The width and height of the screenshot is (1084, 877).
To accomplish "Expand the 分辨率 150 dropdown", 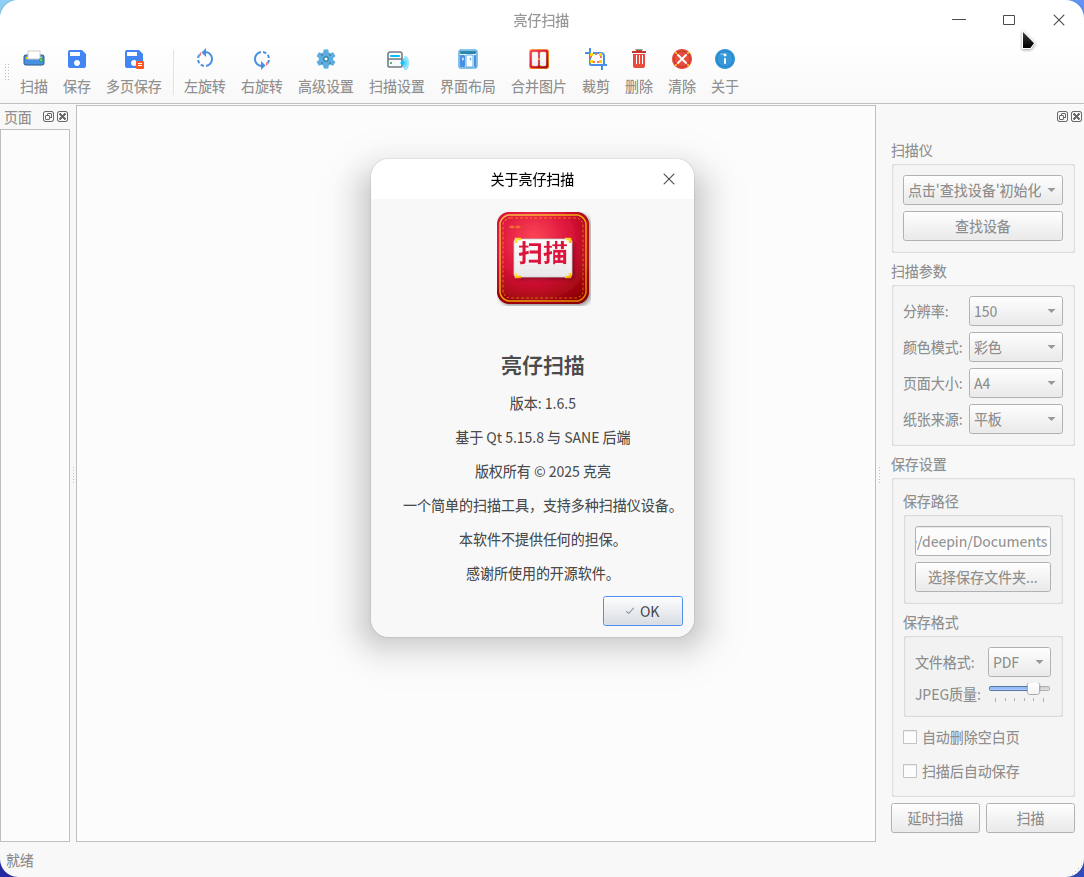I will [1016, 311].
